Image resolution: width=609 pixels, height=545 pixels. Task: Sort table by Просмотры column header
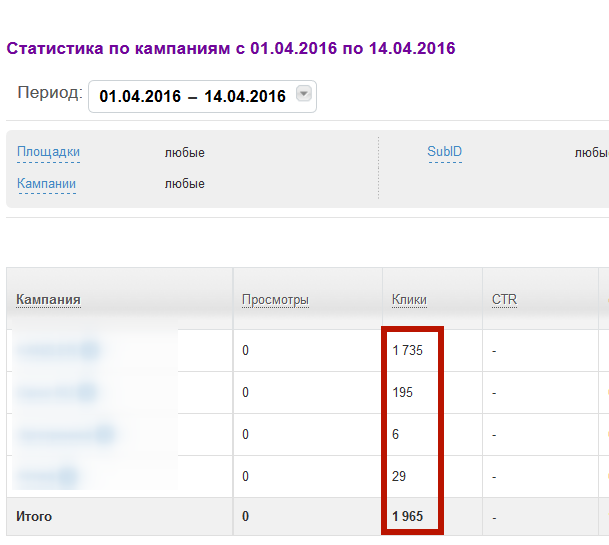point(275,299)
